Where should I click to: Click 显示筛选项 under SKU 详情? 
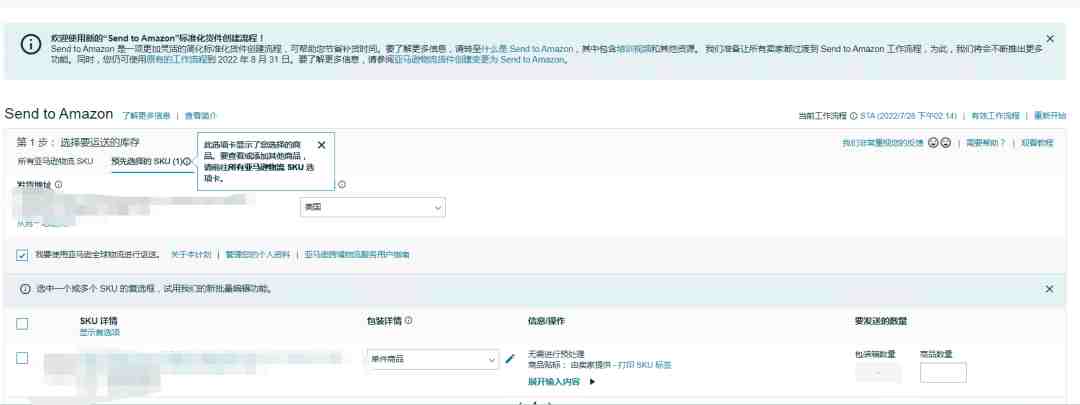point(100,332)
